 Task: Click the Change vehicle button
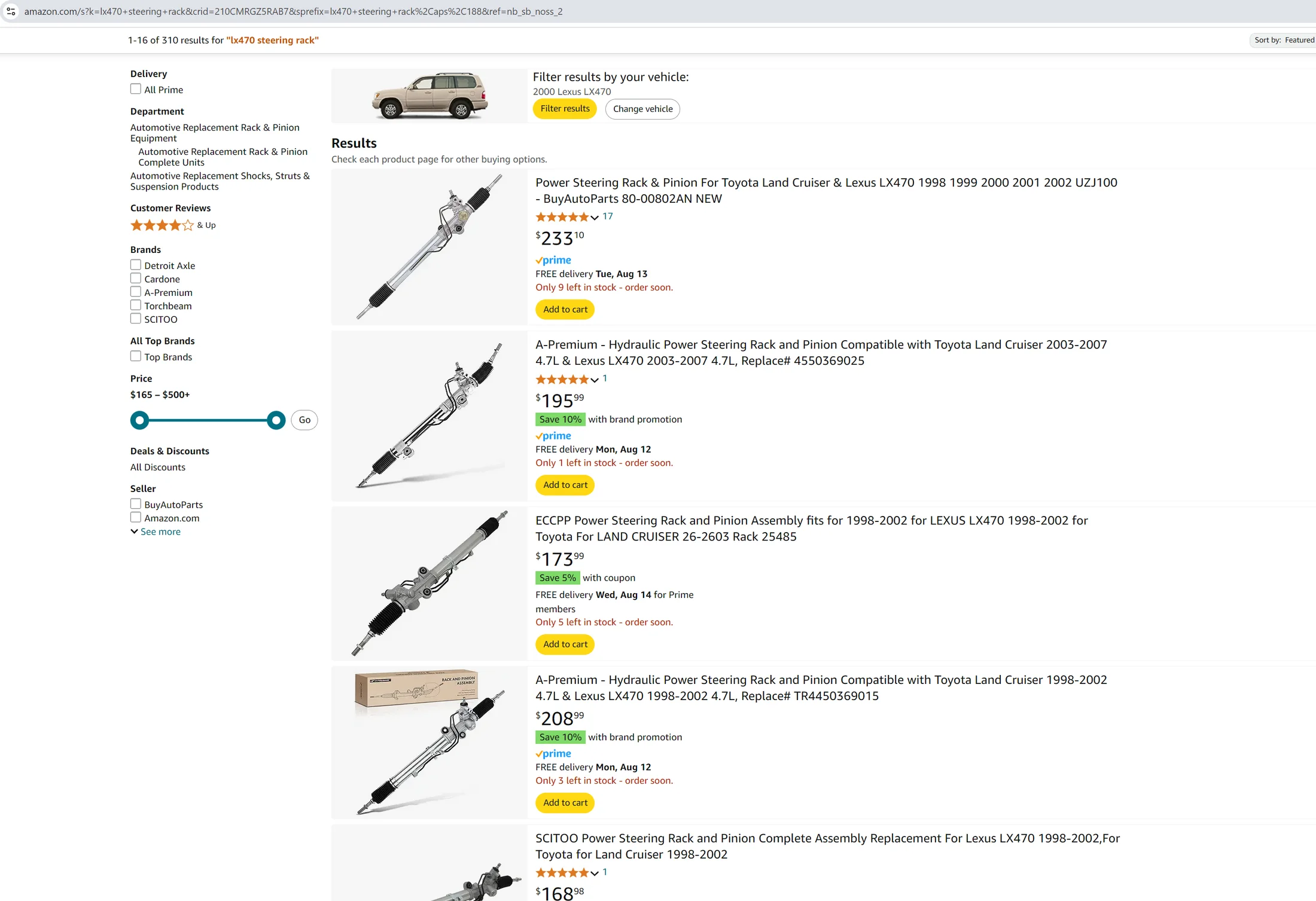(x=642, y=109)
